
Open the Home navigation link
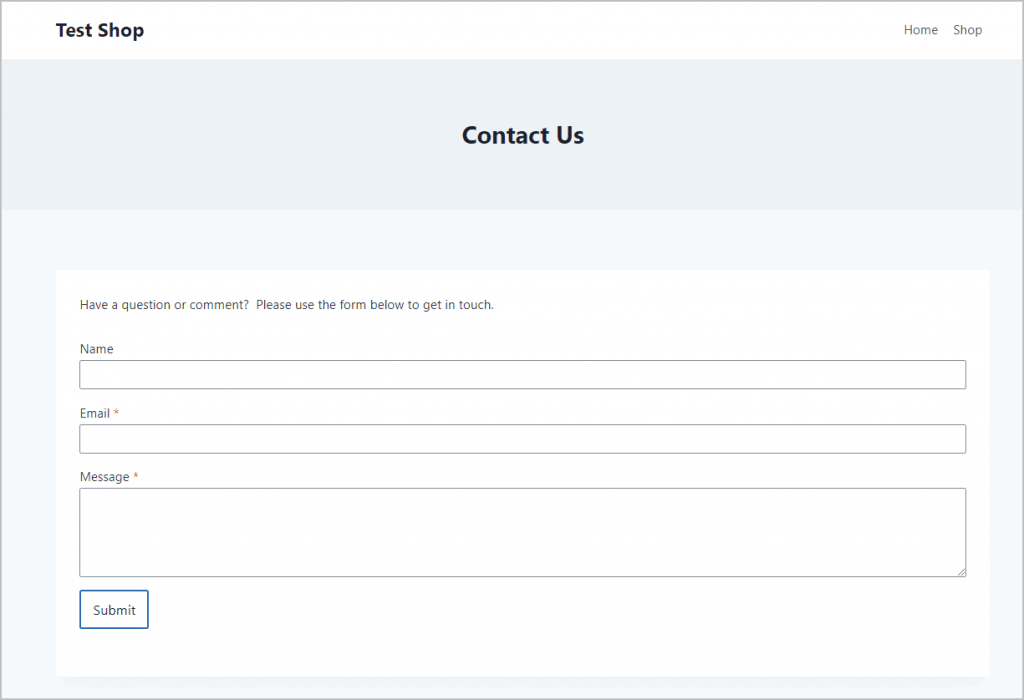[x=920, y=30]
